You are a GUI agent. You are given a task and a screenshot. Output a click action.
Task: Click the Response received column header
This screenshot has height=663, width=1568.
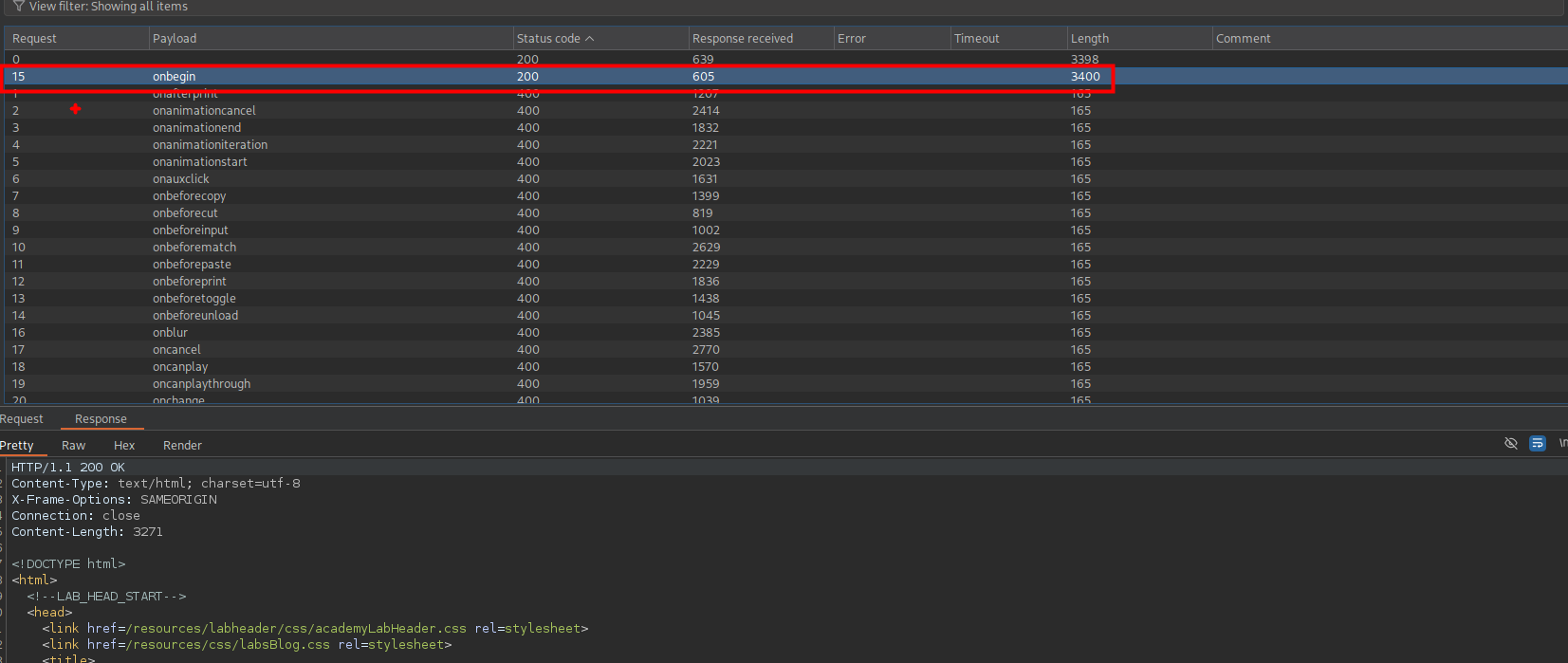pyautogui.click(x=742, y=39)
